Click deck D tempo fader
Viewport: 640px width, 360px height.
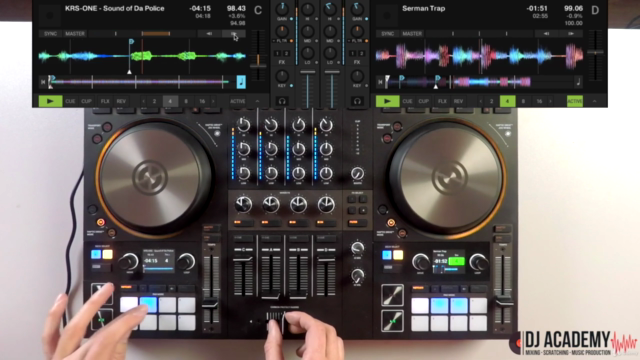click(596, 53)
